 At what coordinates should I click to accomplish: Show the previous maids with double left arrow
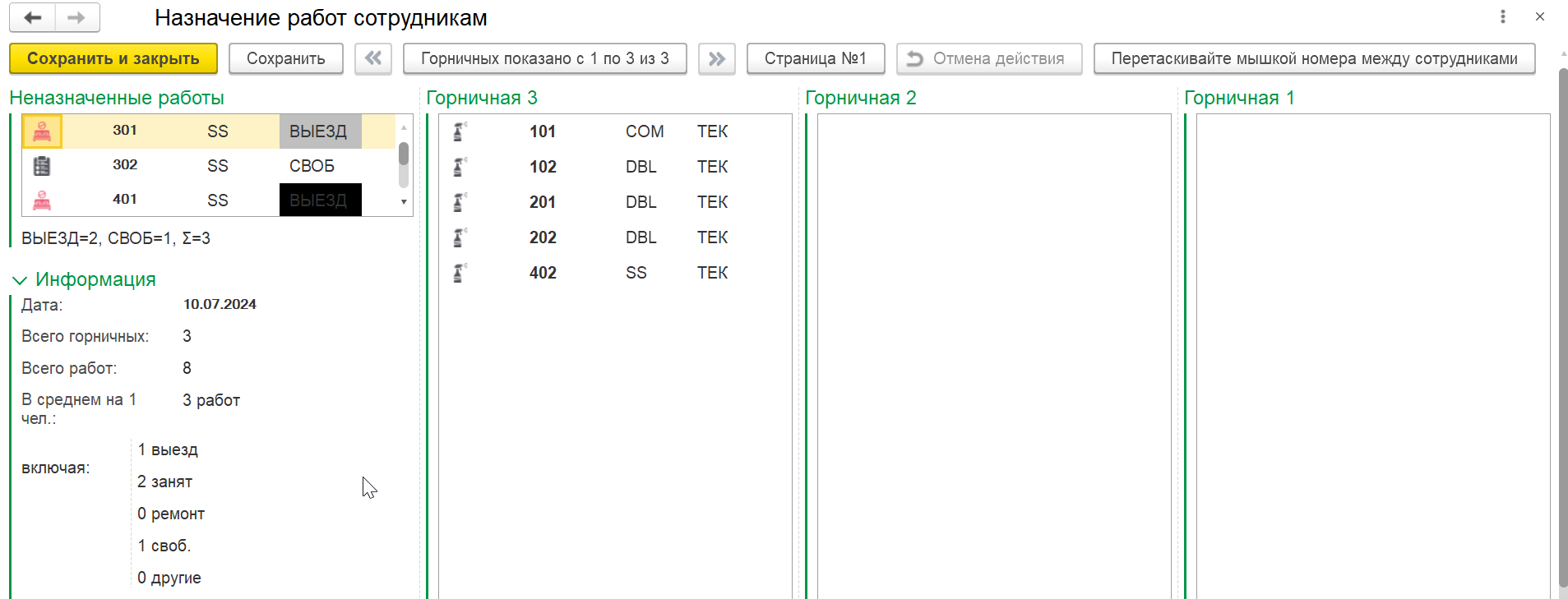(x=373, y=58)
